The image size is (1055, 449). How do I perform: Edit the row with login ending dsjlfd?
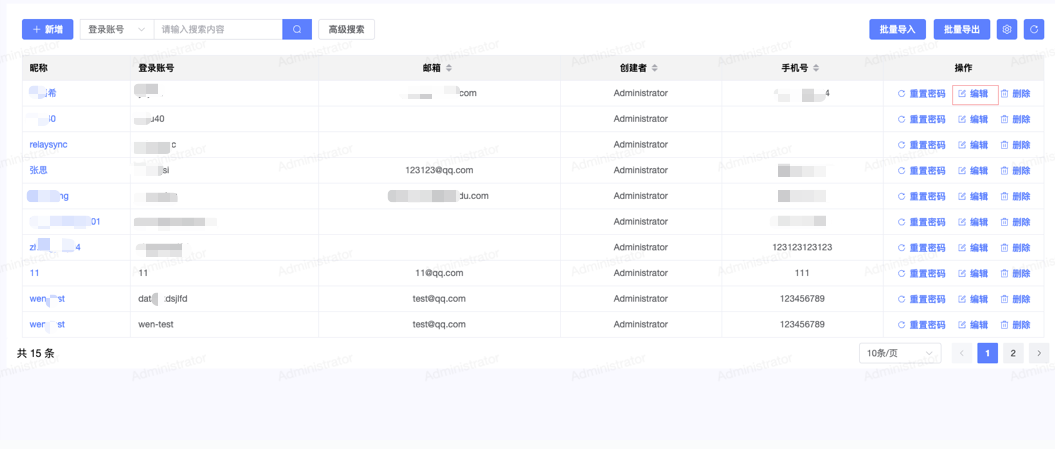pyautogui.click(x=973, y=299)
